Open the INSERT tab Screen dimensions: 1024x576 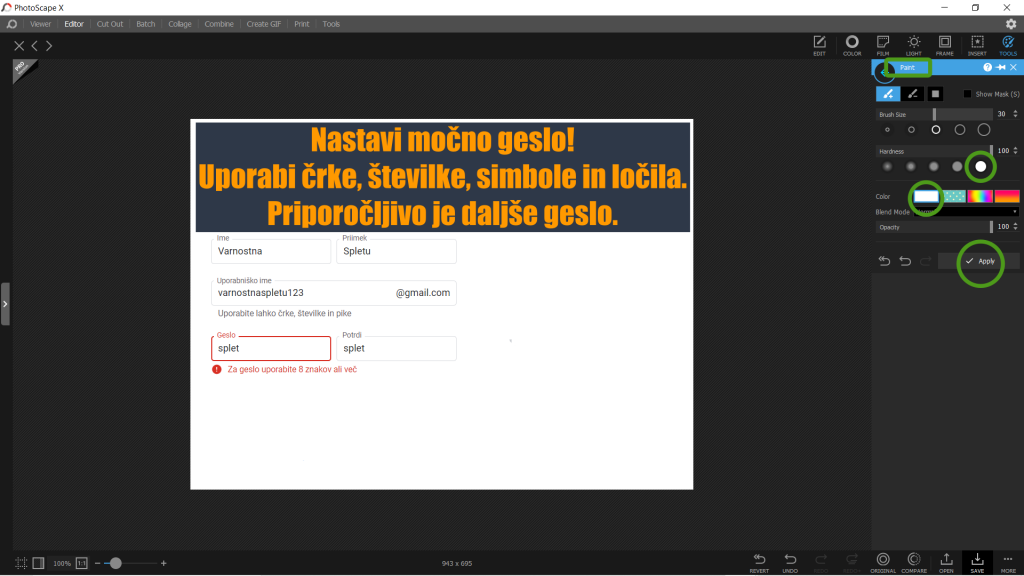pyautogui.click(x=977, y=46)
